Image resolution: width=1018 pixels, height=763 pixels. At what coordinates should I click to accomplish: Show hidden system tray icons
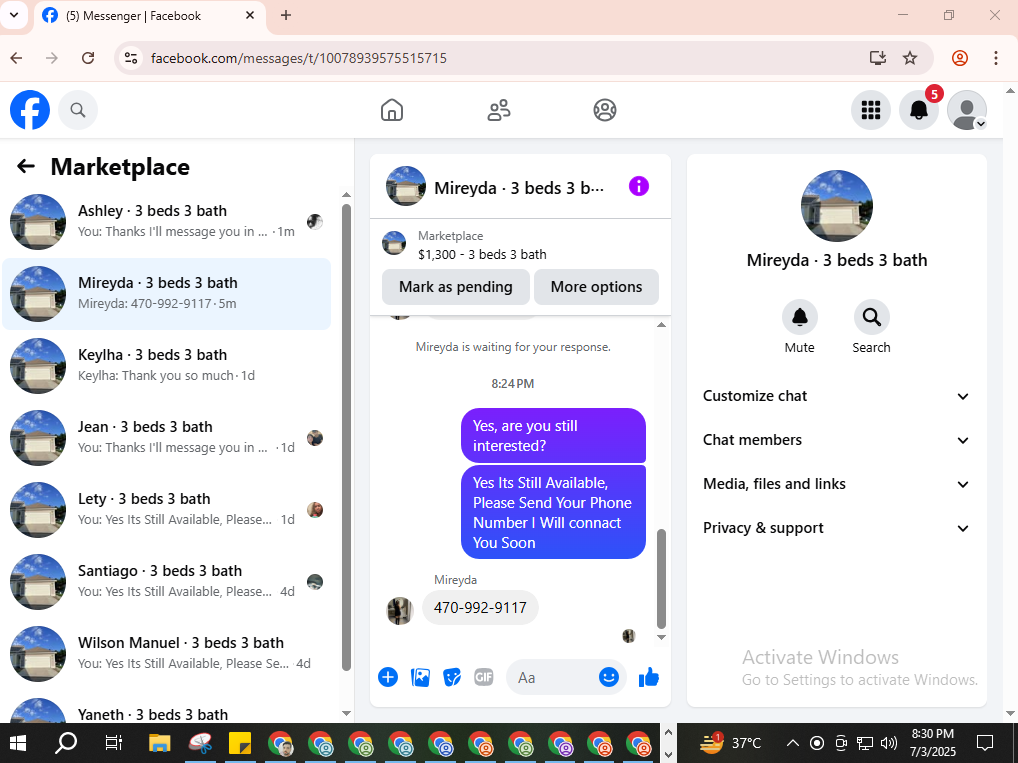pos(792,743)
